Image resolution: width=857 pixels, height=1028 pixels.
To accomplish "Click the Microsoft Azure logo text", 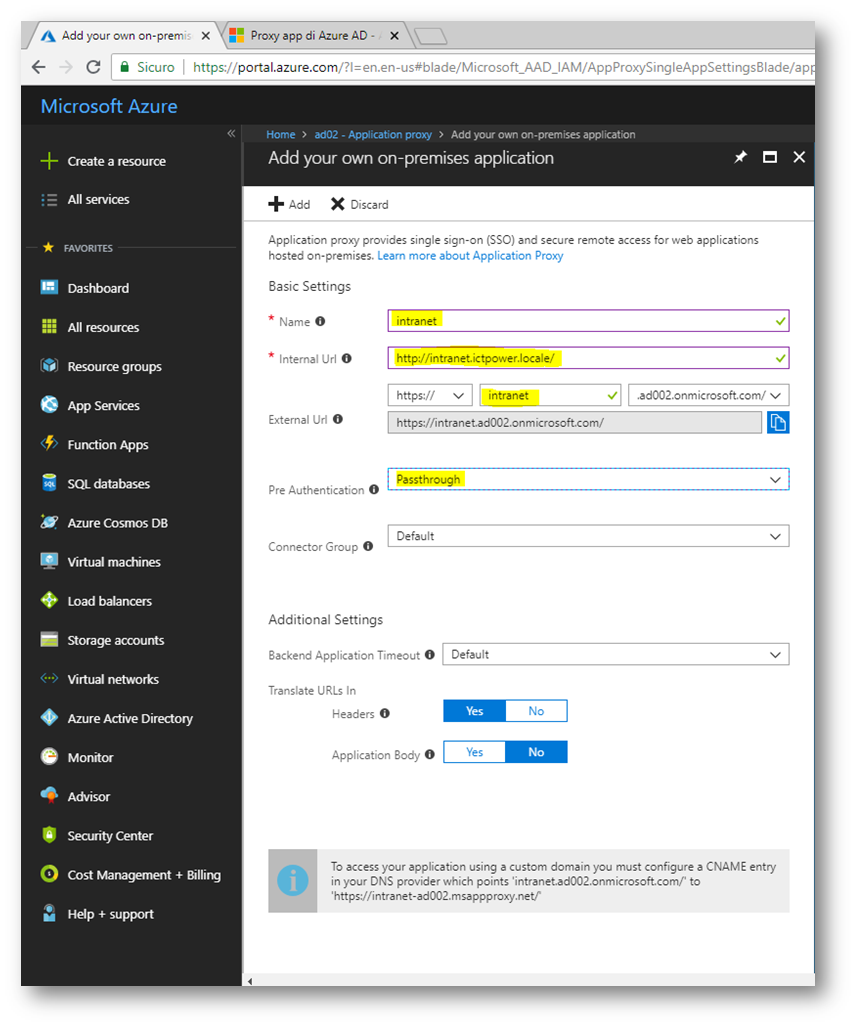I will 109,106.
